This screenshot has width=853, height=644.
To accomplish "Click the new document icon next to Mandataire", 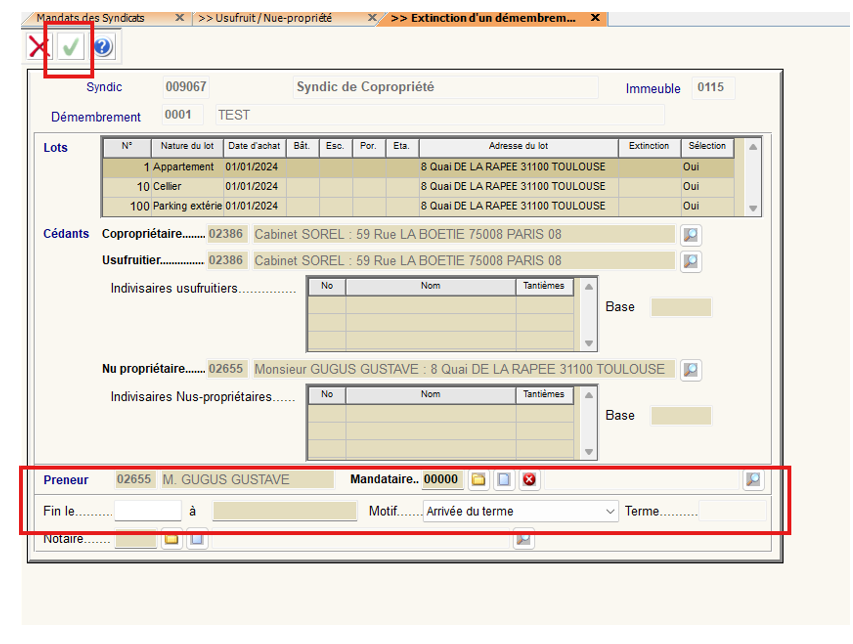I will (504, 480).
